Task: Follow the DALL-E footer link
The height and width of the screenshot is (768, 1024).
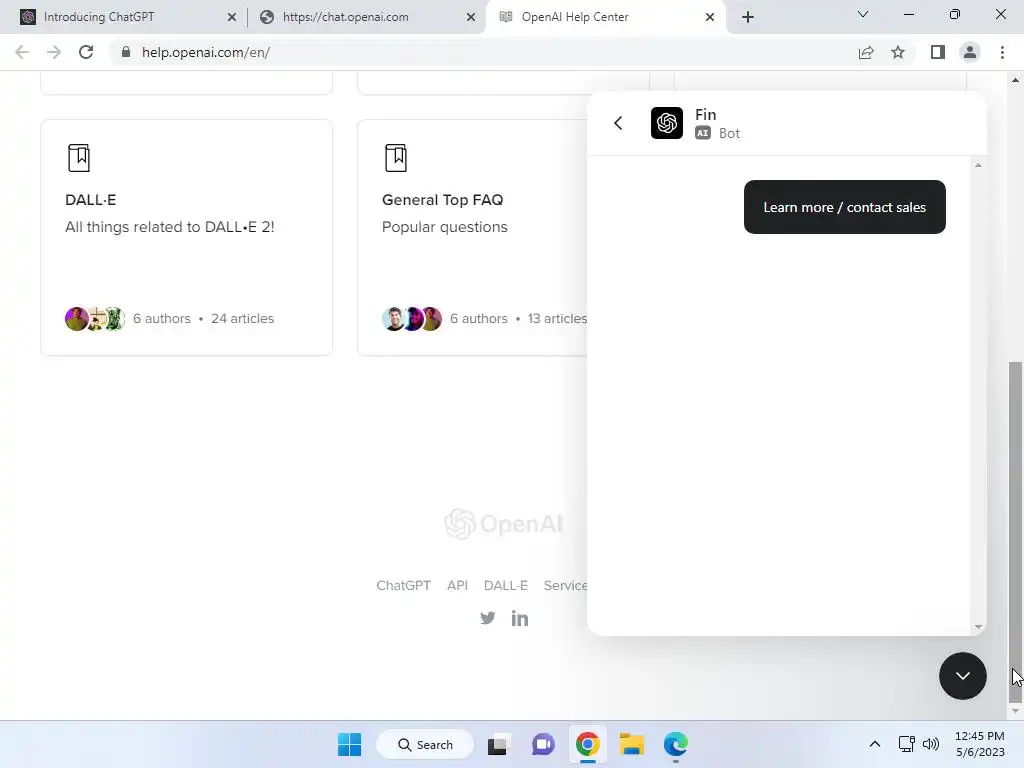Action: pos(505,585)
